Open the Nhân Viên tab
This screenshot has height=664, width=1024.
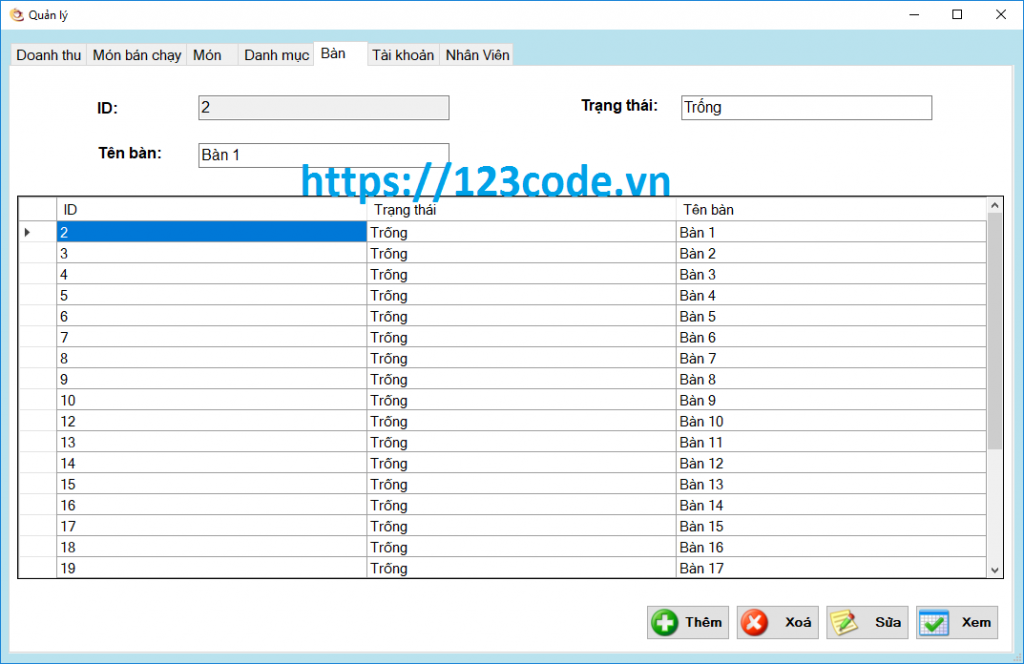(x=477, y=55)
